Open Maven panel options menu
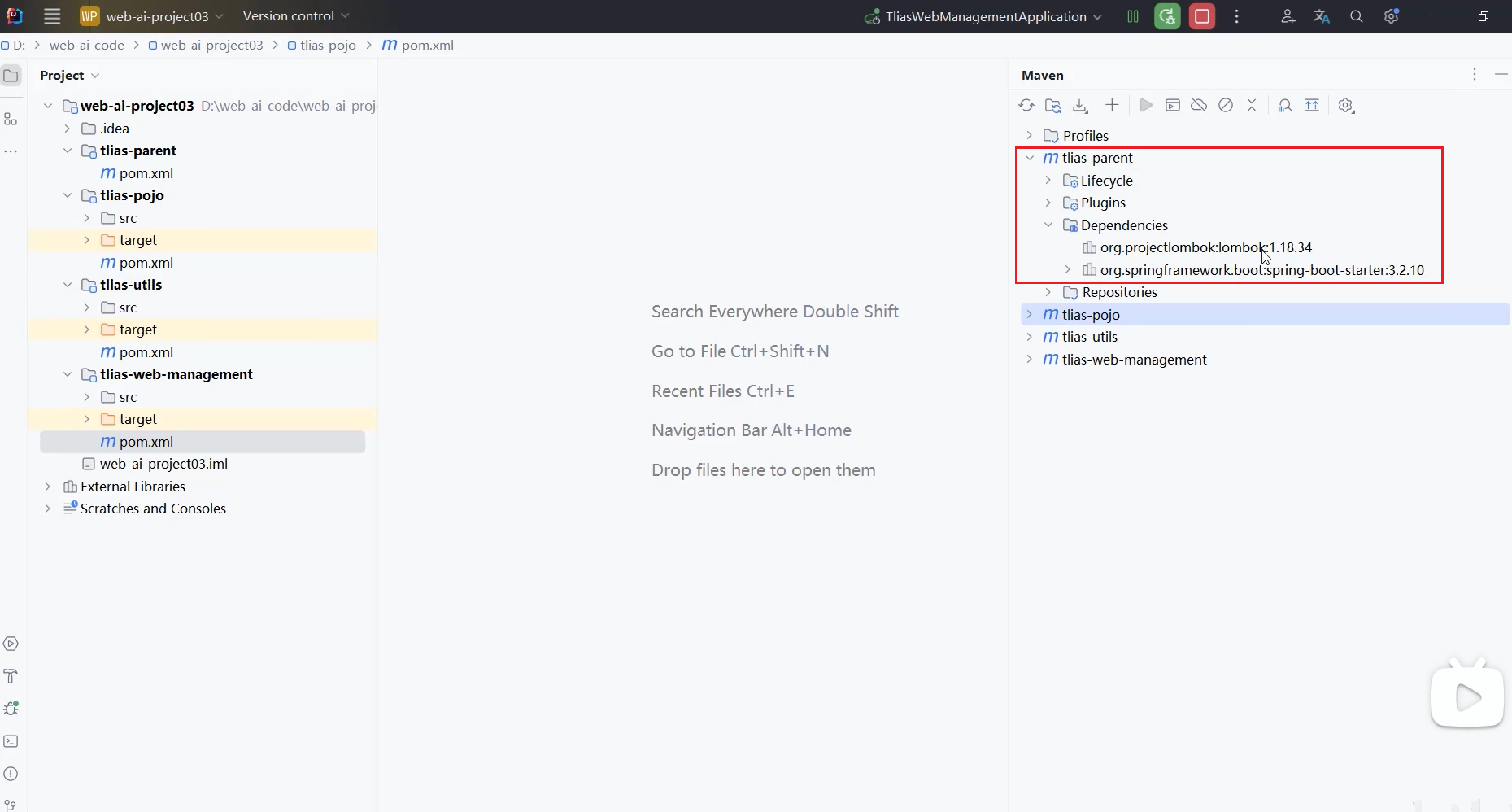The height and width of the screenshot is (812, 1512). 1475,74
